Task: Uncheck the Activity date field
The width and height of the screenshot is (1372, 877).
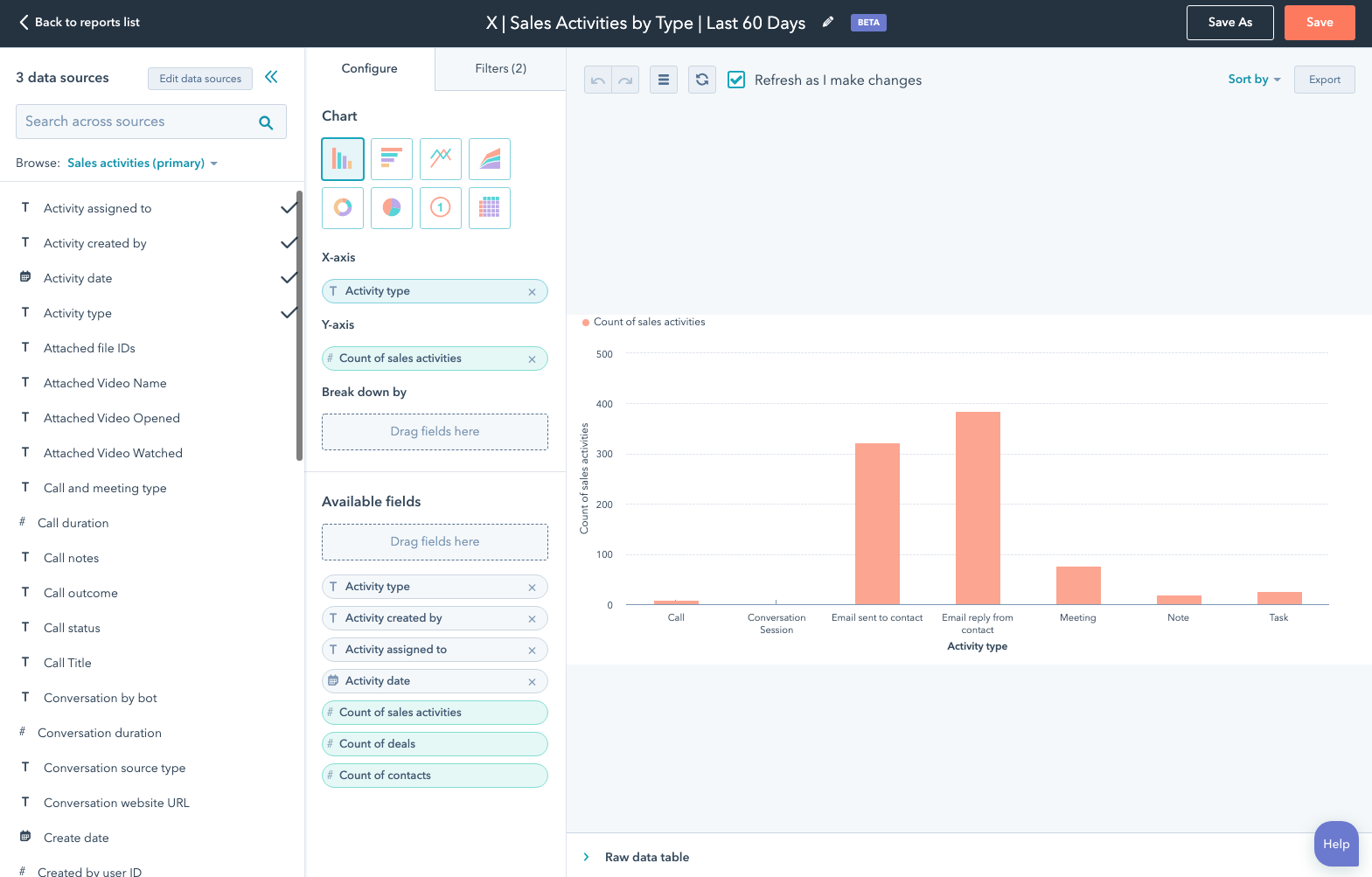Action: pyautogui.click(x=288, y=278)
